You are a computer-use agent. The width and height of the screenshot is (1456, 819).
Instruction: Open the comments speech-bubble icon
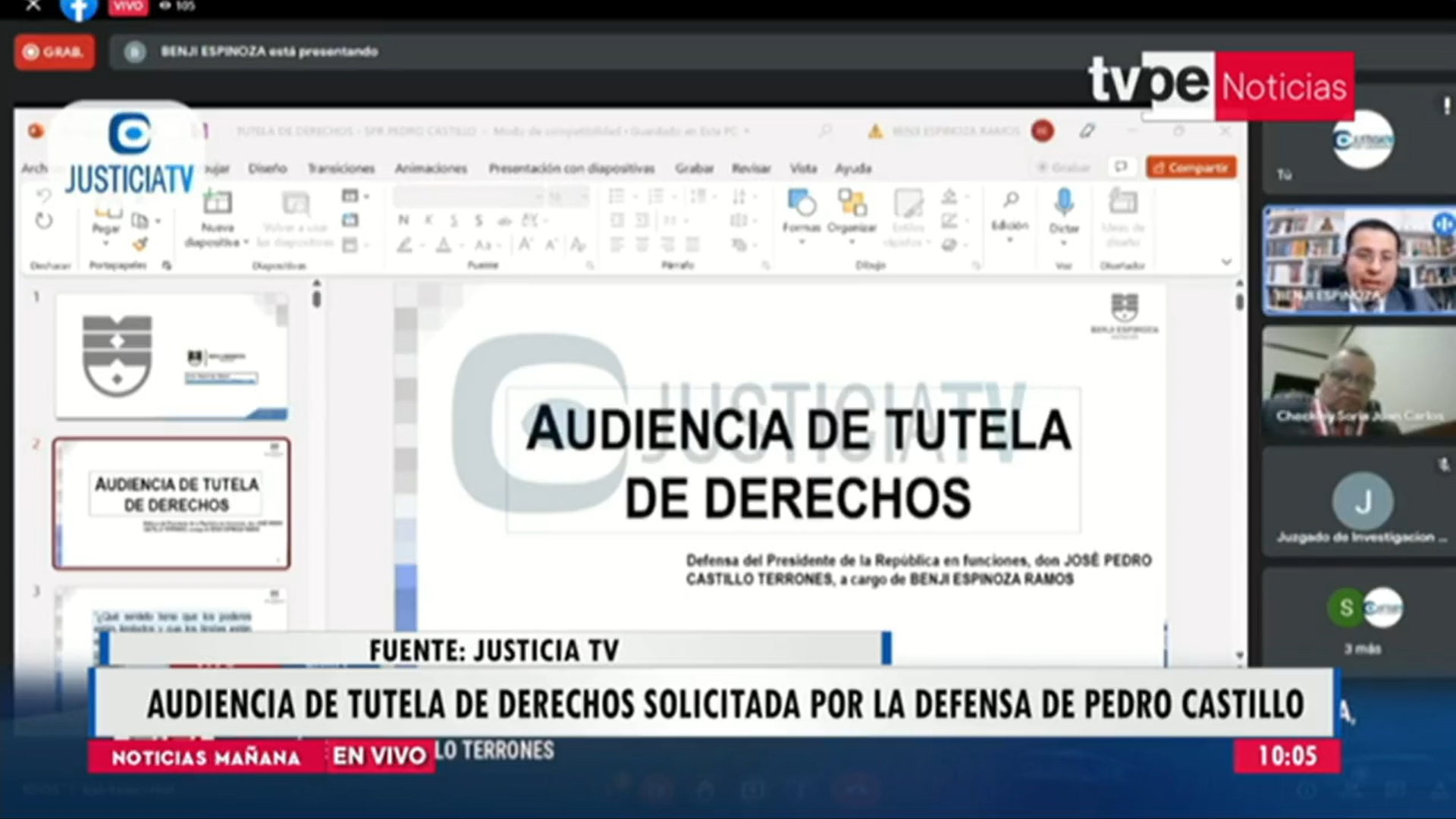tap(1121, 168)
